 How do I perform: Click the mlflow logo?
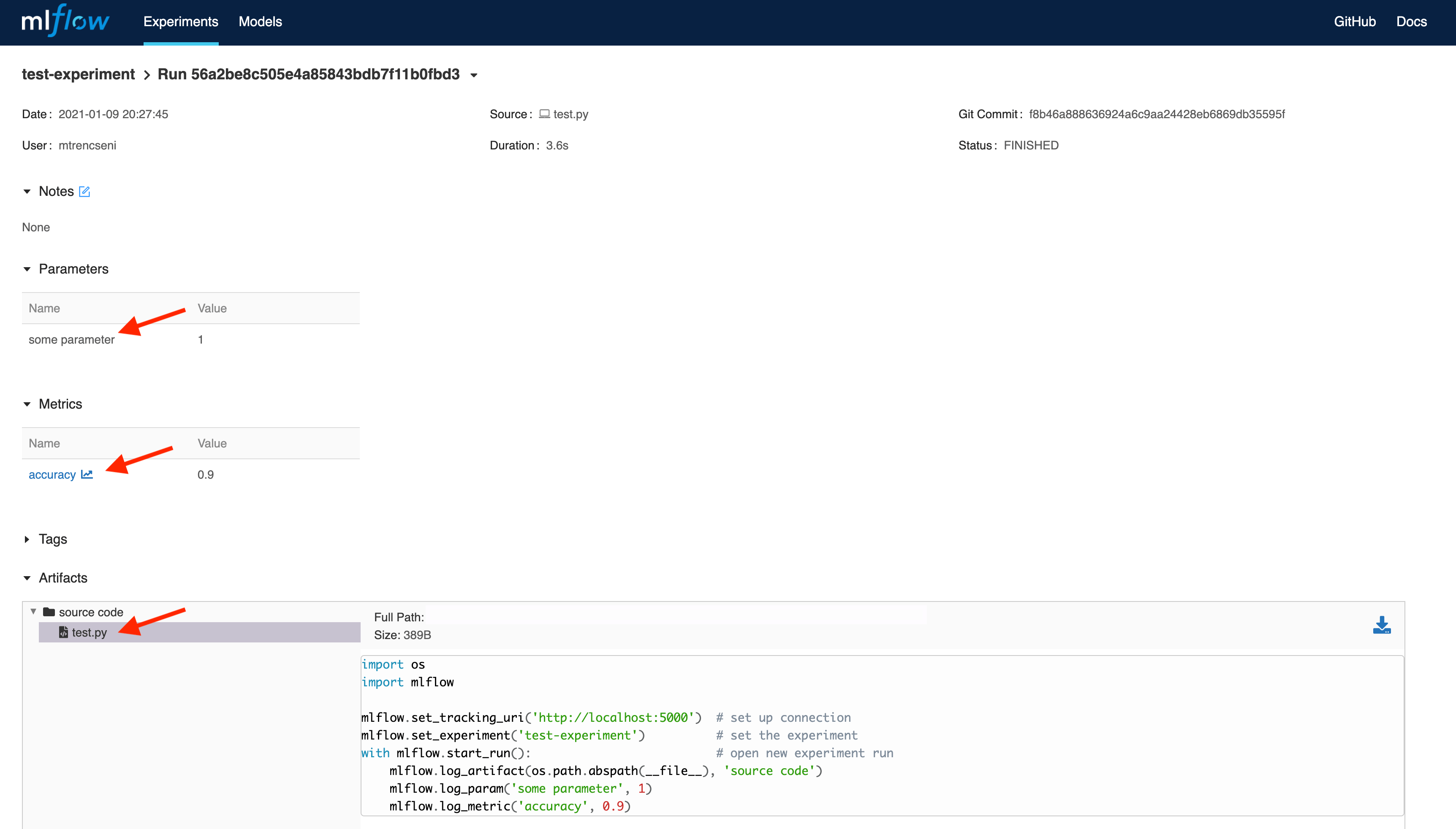(x=65, y=21)
